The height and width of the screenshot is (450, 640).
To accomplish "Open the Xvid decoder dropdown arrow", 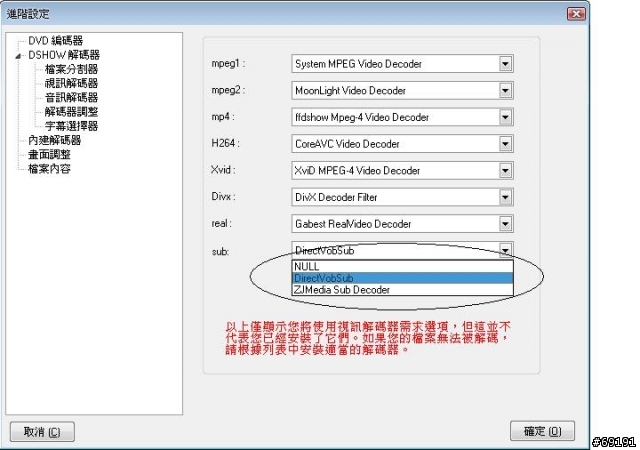I will [x=505, y=171].
